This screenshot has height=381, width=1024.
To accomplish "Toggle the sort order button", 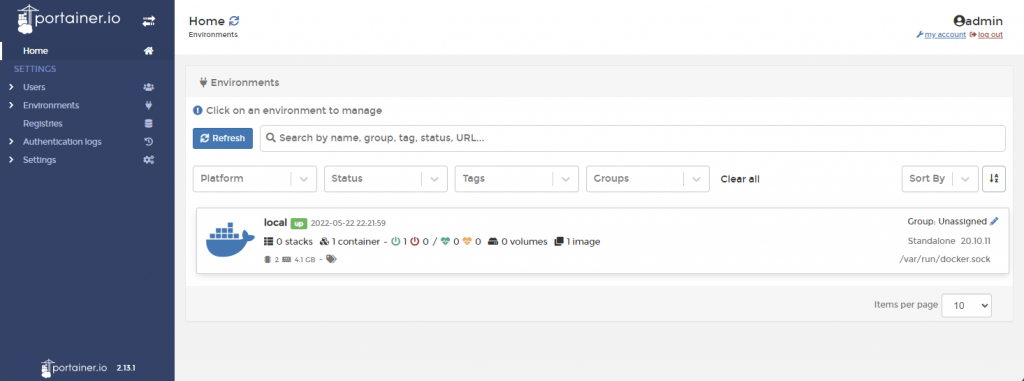I will [x=993, y=178].
